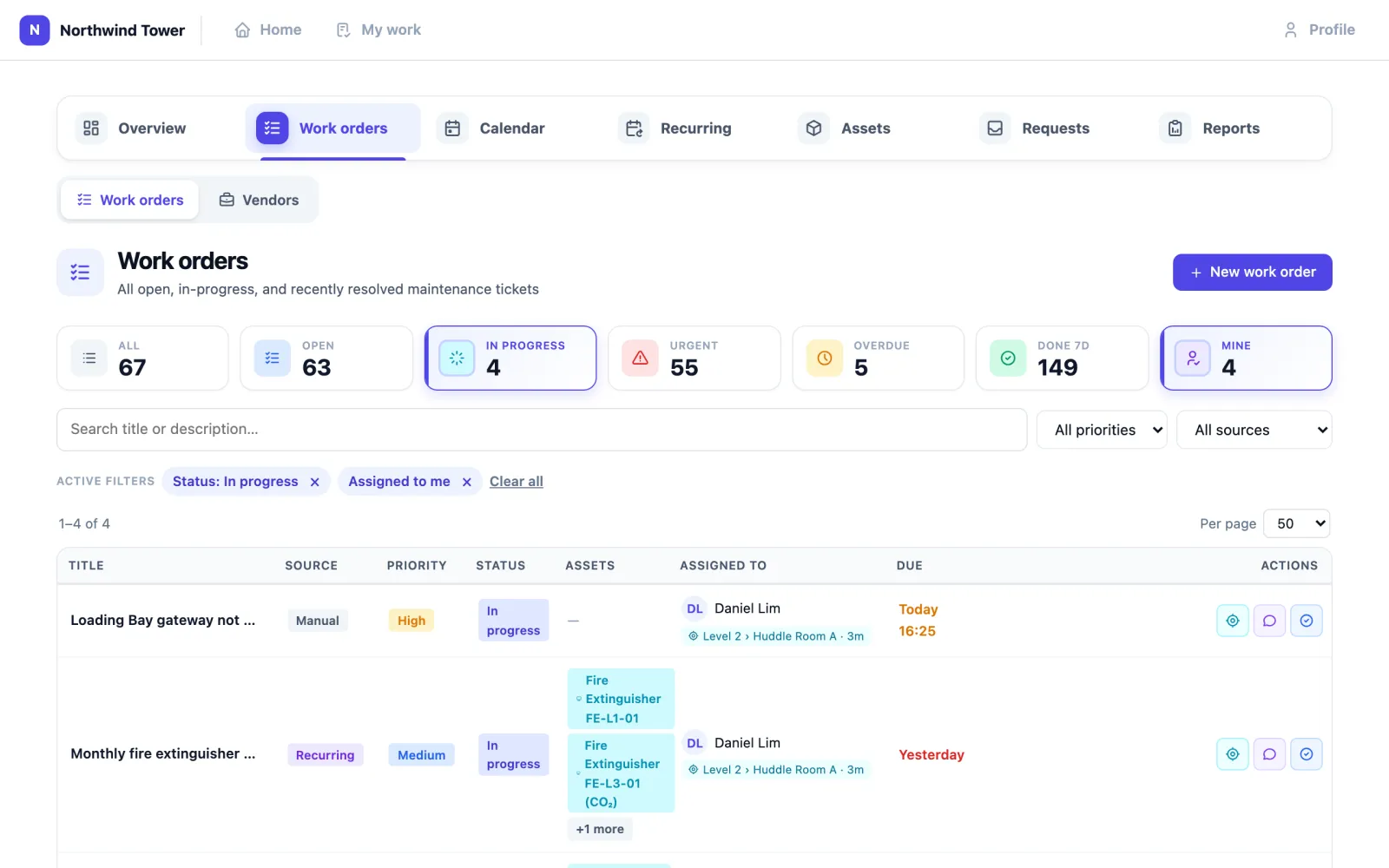The image size is (1389, 868).
Task: Switch to the Vendors sub-tab
Action: tap(259, 200)
